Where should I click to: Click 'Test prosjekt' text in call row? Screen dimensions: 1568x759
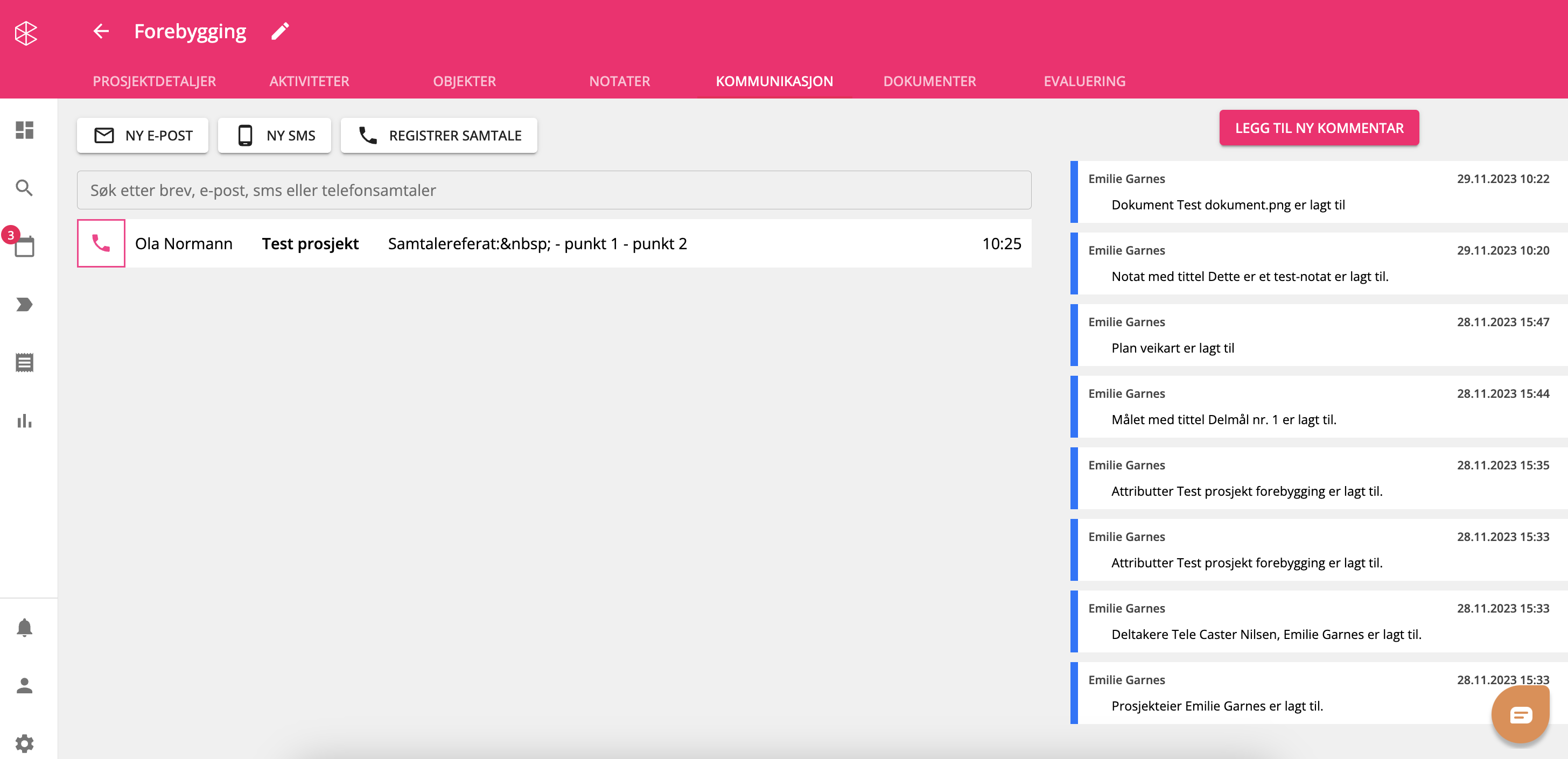coord(310,243)
